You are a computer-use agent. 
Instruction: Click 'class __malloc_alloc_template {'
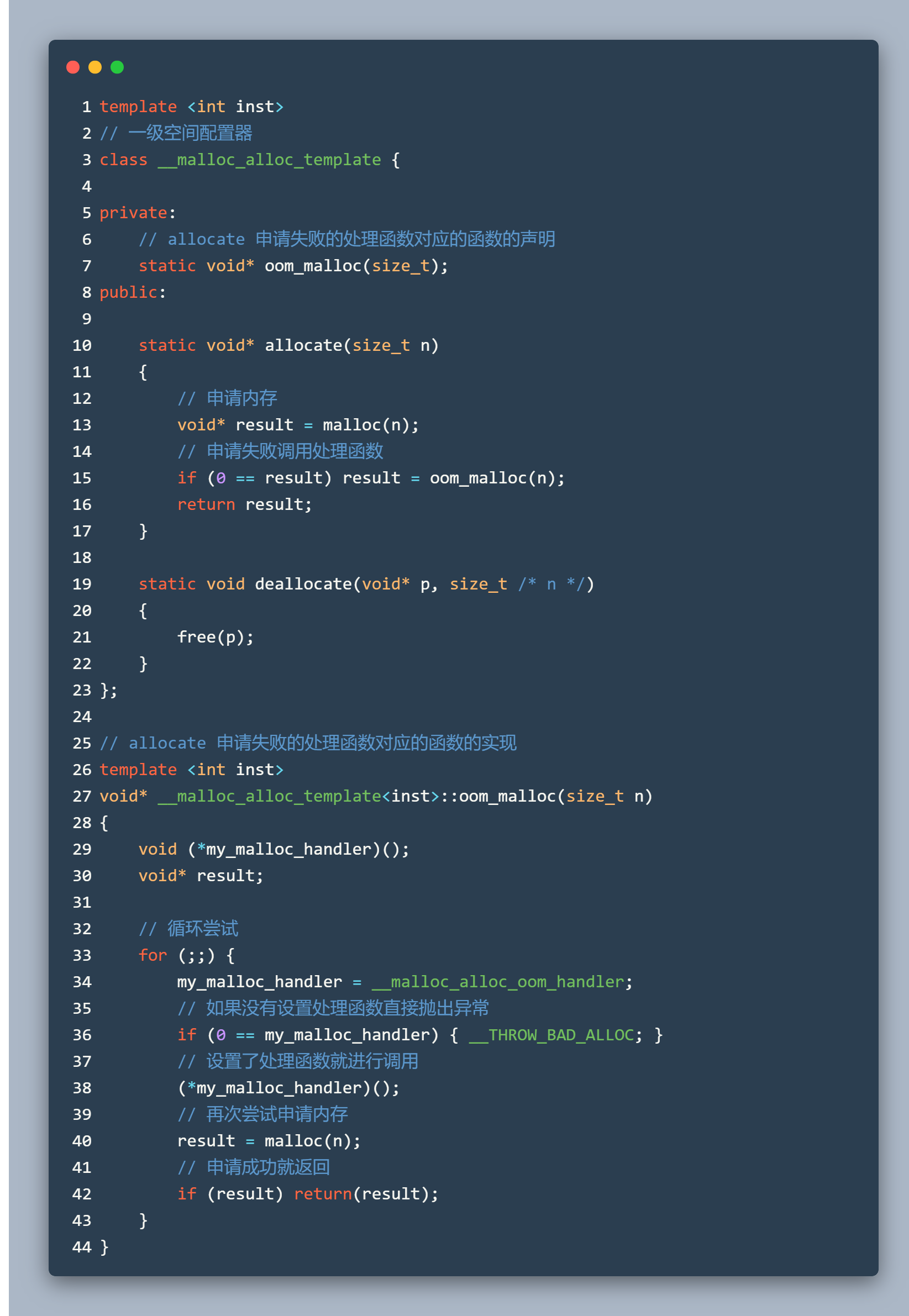(249, 160)
